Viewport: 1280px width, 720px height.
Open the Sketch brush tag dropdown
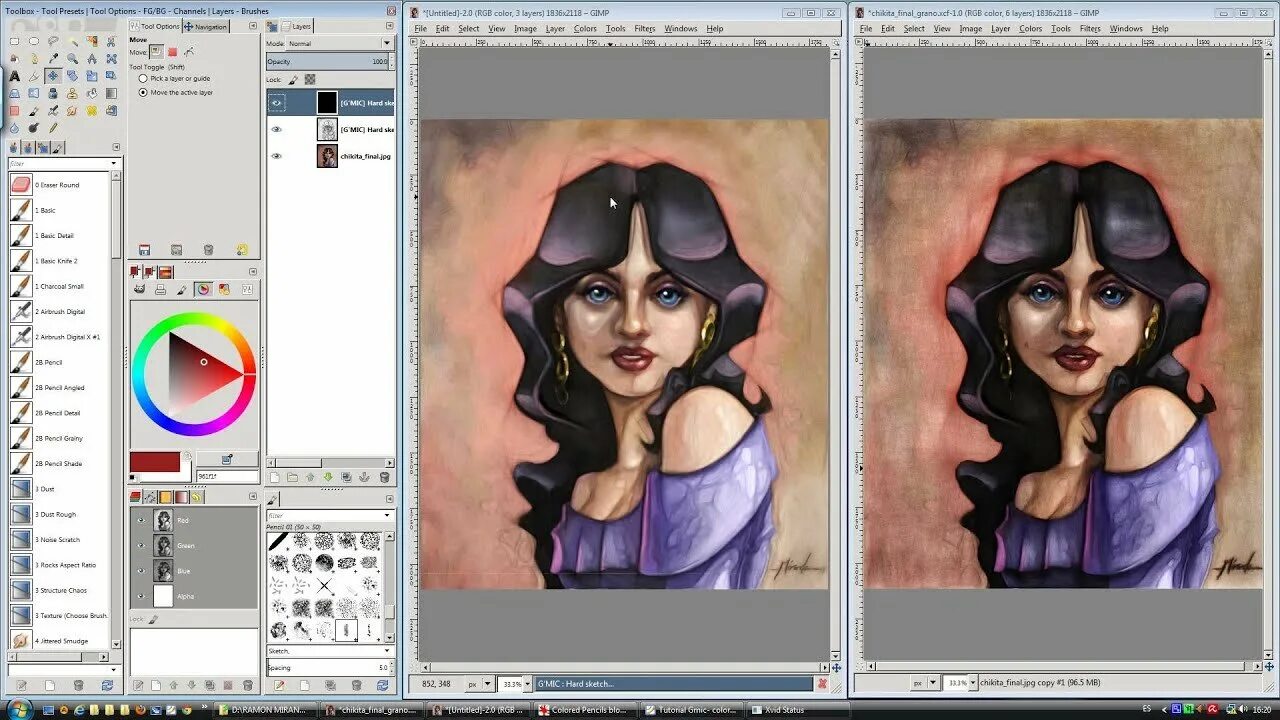tap(329, 651)
